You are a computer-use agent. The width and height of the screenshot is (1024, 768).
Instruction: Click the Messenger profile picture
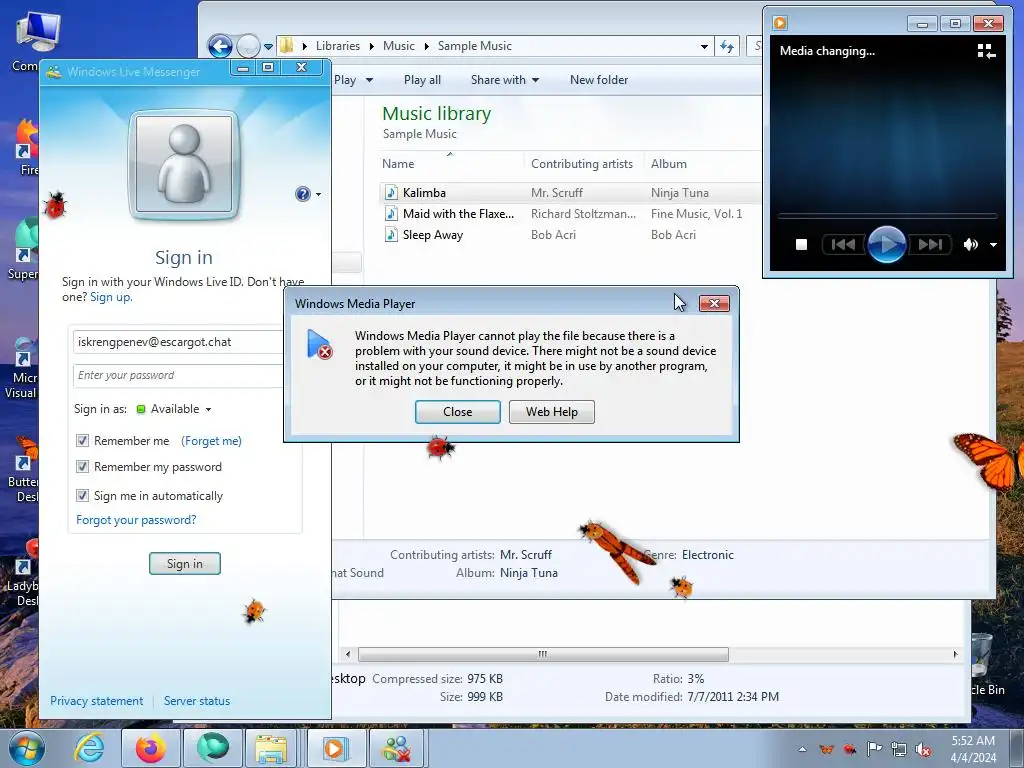pos(184,164)
